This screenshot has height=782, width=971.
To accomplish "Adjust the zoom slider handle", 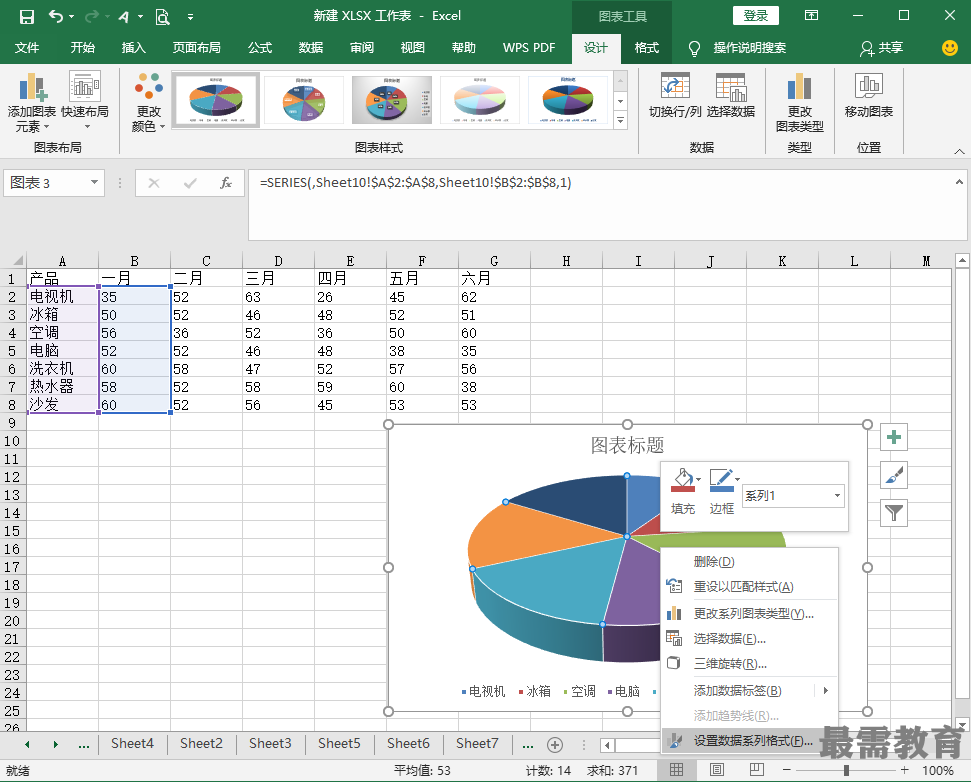I will 846,770.
